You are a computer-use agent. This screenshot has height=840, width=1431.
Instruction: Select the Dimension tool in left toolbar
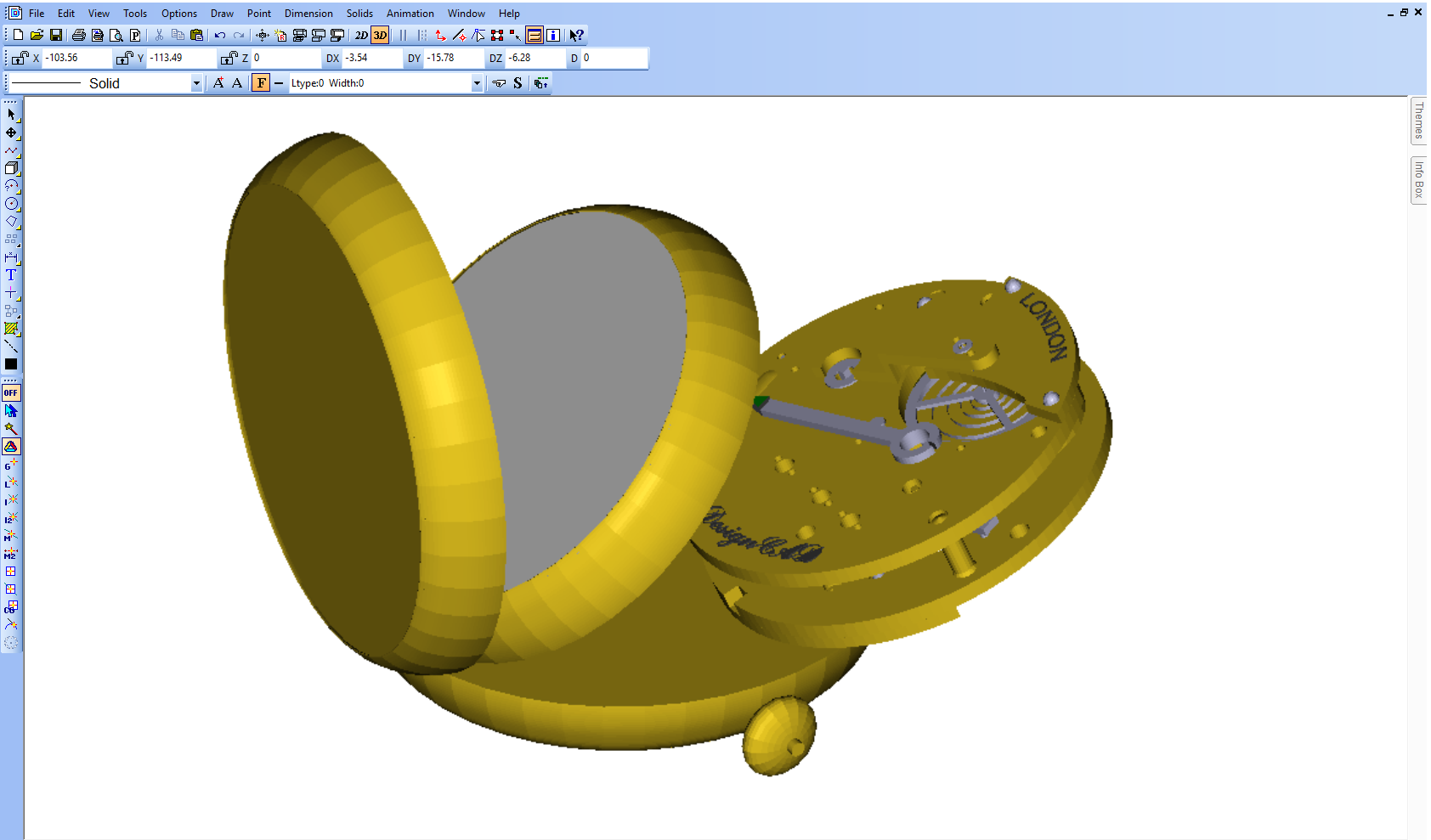point(11,257)
